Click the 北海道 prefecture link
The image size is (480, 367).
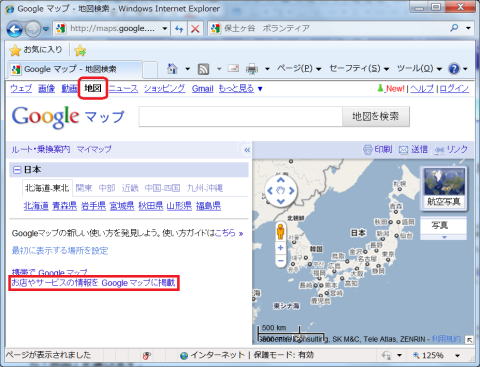36,206
